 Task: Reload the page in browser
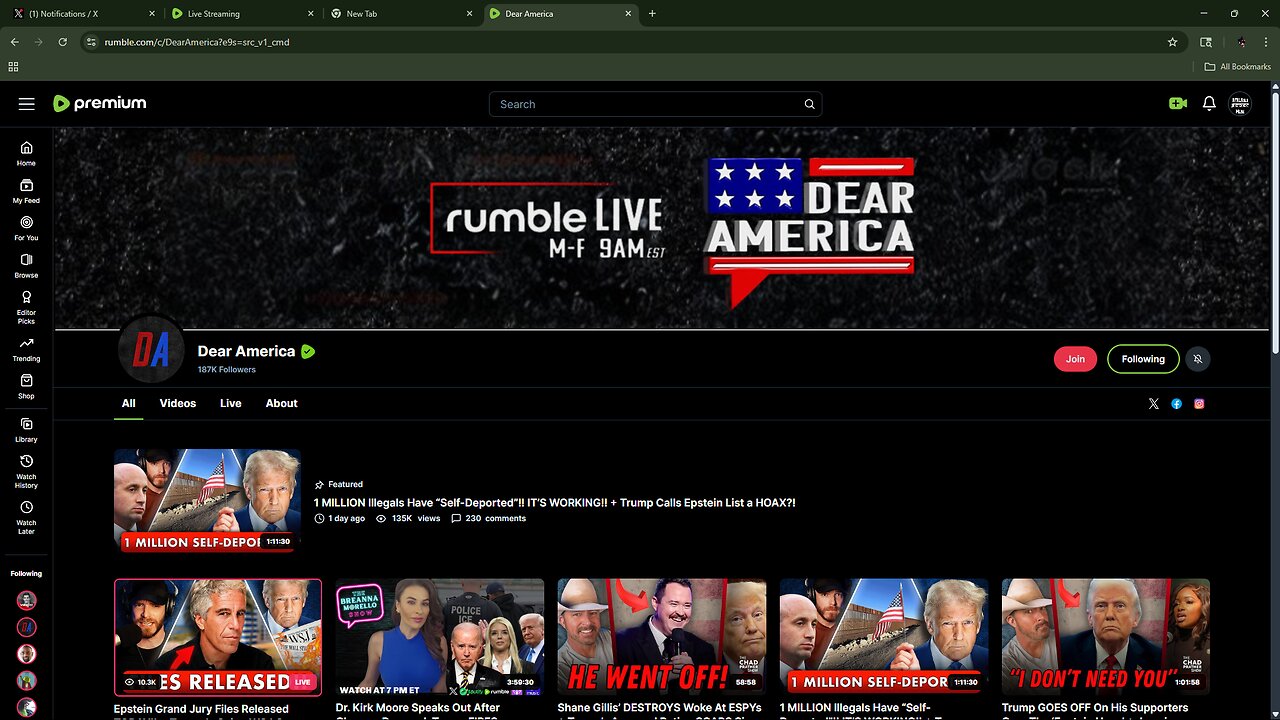pyautogui.click(x=63, y=42)
